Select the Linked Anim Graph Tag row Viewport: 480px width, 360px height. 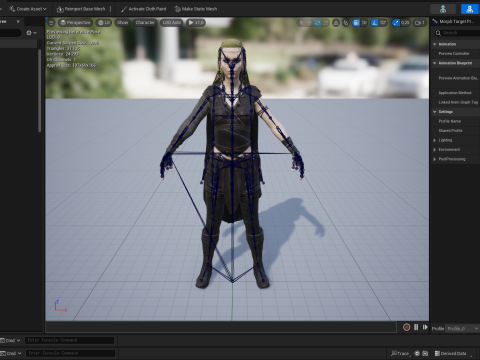pos(456,102)
